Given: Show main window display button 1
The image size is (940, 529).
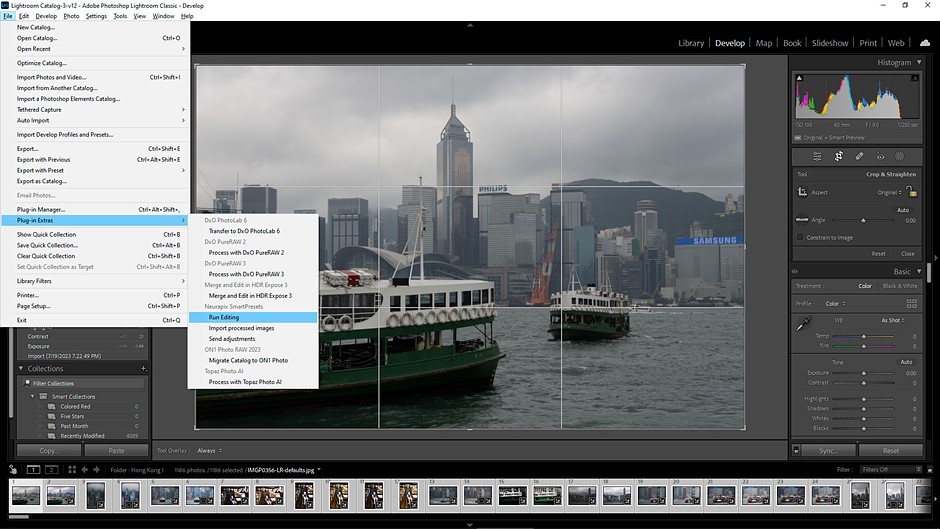Looking at the screenshot, I should tap(33, 470).
